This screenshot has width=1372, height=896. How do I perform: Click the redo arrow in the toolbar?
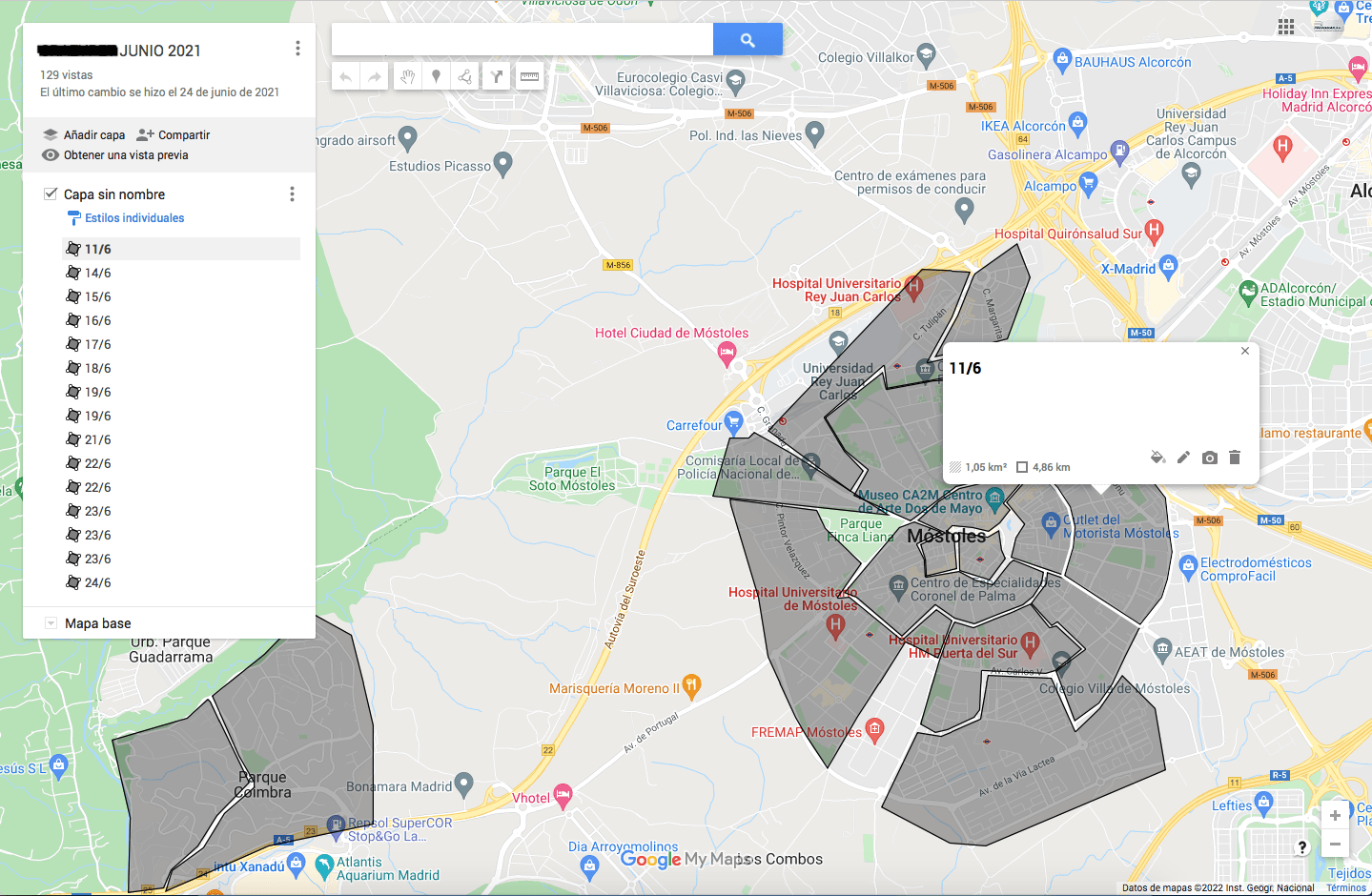tap(375, 76)
